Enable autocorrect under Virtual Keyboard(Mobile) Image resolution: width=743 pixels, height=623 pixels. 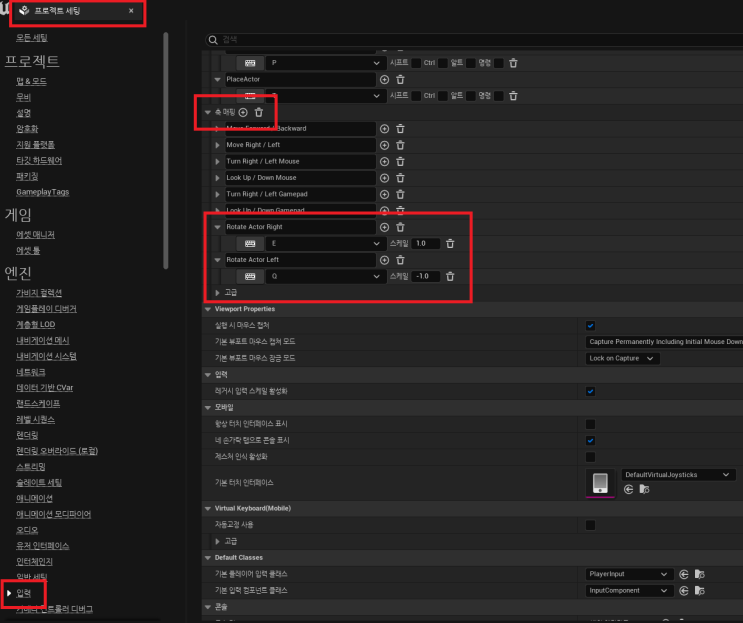[x=590, y=525]
